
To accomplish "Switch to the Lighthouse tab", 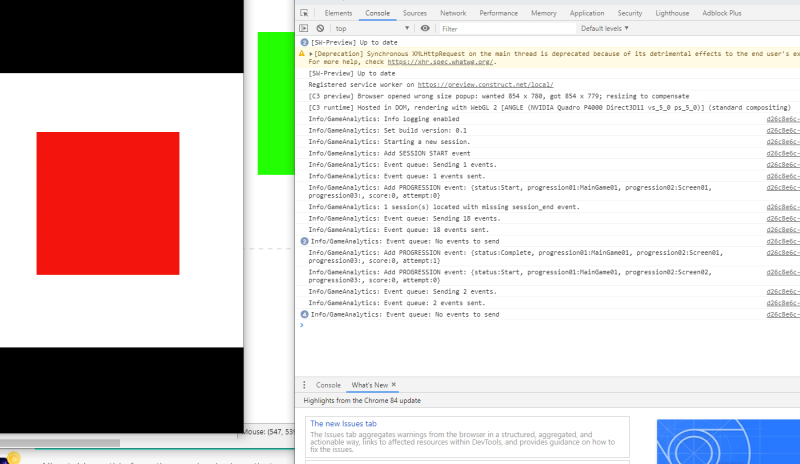I will 672,13.
